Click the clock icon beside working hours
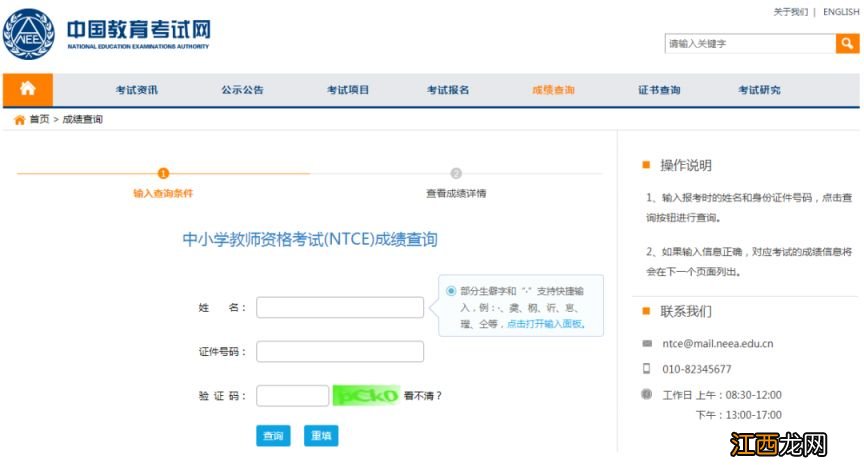Image resolution: width=864 pixels, height=475 pixels. (x=647, y=394)
